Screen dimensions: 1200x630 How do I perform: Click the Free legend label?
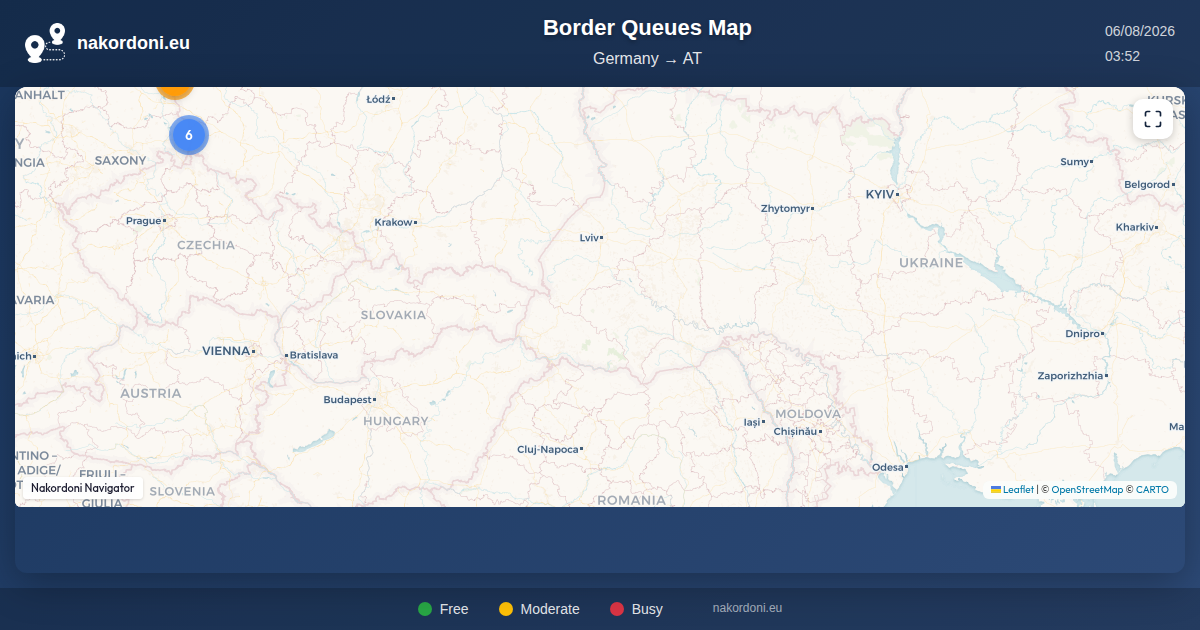454,609
